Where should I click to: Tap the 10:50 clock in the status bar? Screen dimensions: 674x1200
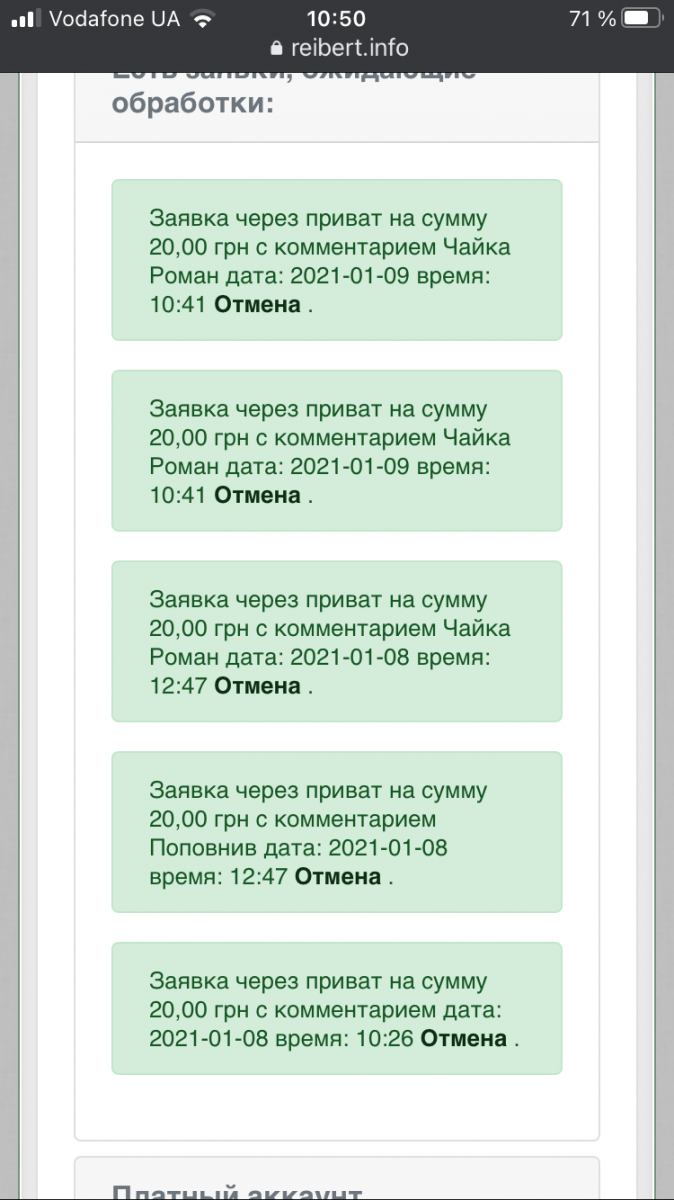[336, 19]
